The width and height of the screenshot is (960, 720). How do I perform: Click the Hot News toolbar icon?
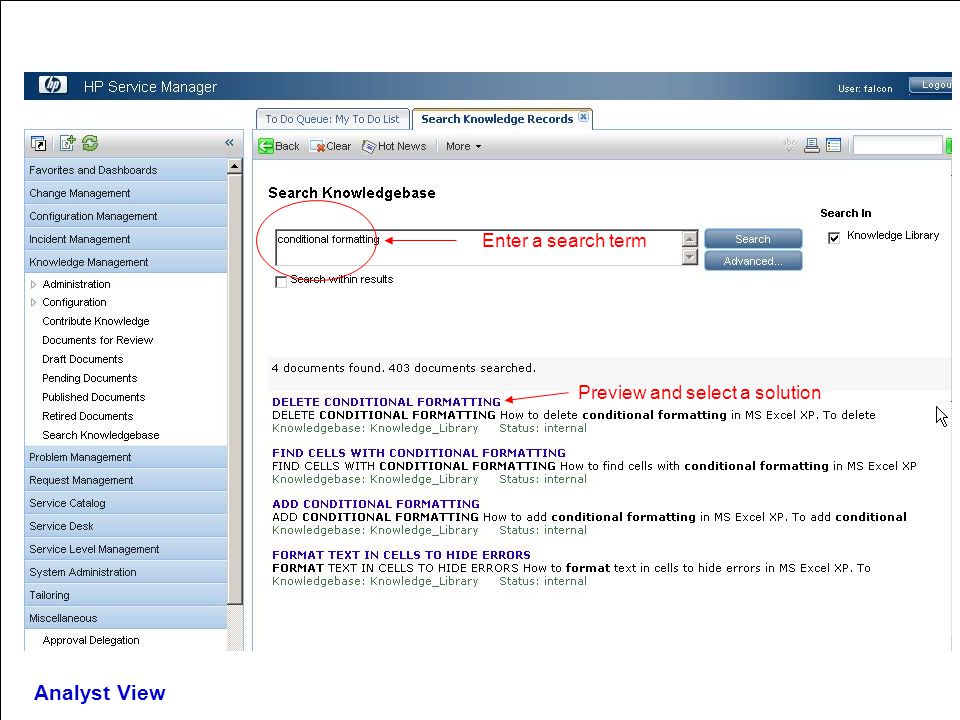(x=369, y=146)
